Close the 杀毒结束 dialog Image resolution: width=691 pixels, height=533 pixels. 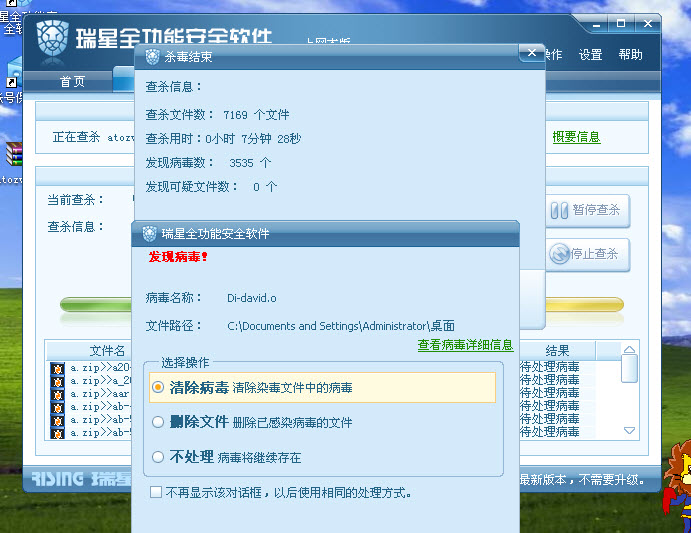pyautogui.click(x=532, y=53)
